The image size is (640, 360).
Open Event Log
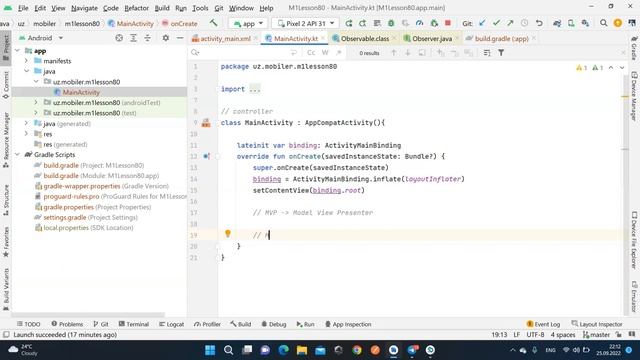click(x=543, y=324)
